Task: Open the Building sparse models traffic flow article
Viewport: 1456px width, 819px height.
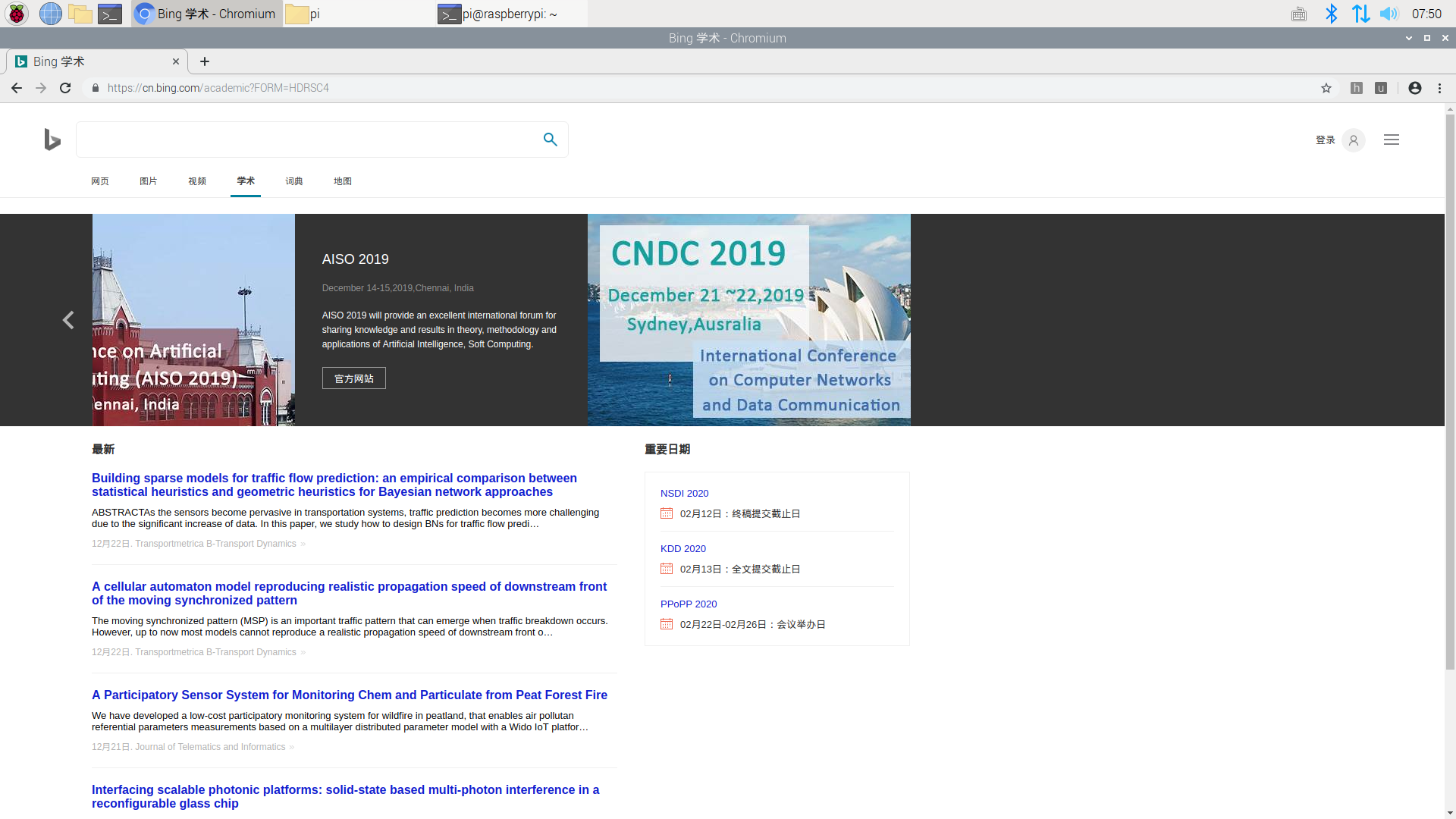Action: coord(334,485)
